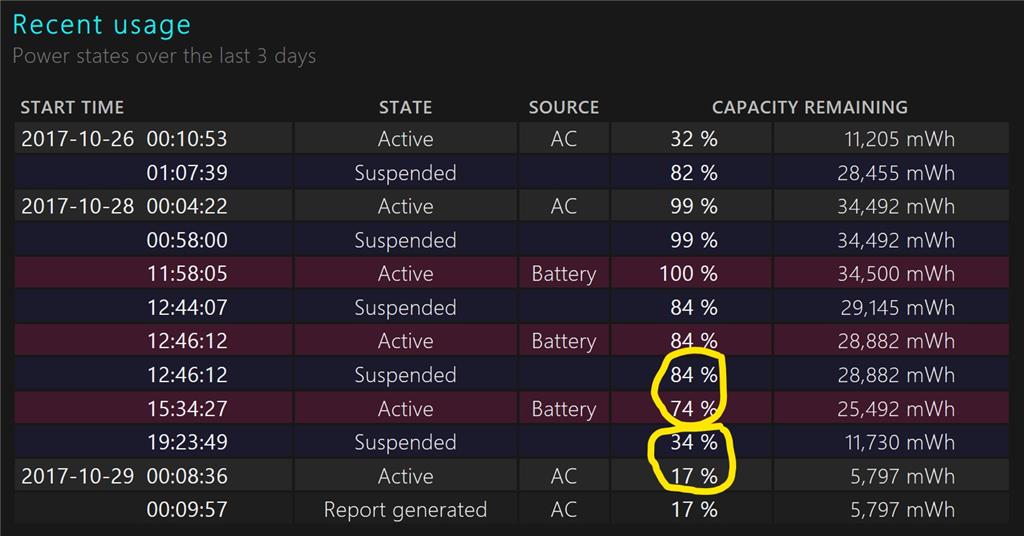Select the START TIME column header
Image resolution: width=1024 pixels, height=536 pixels.
(x=72, y=107)
